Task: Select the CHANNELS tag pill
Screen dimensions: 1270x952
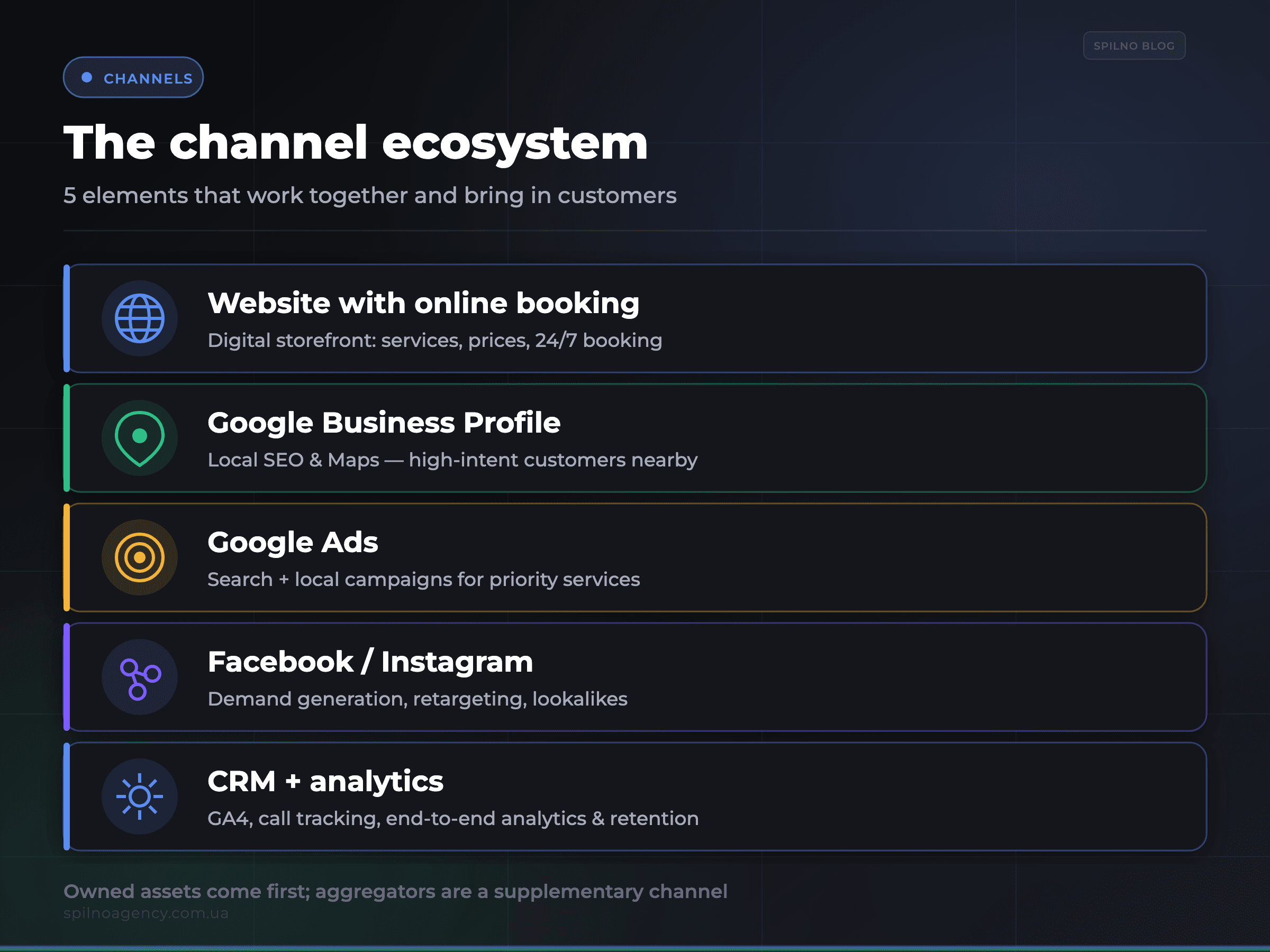Action: pos(133,77)
